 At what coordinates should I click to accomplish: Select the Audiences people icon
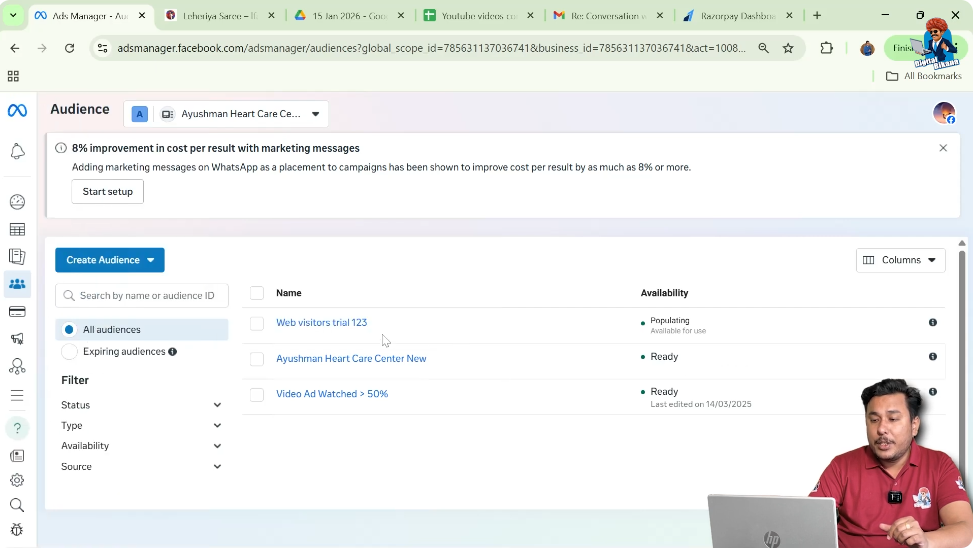pos(17,284)
